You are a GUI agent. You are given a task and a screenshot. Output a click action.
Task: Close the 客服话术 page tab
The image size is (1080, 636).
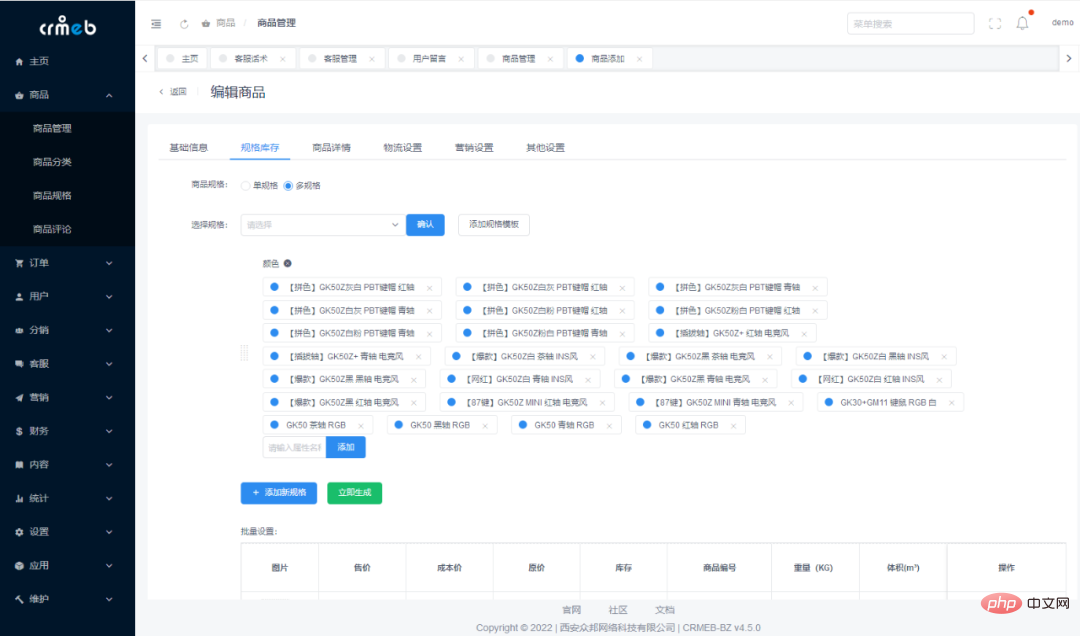coord(282,59)
